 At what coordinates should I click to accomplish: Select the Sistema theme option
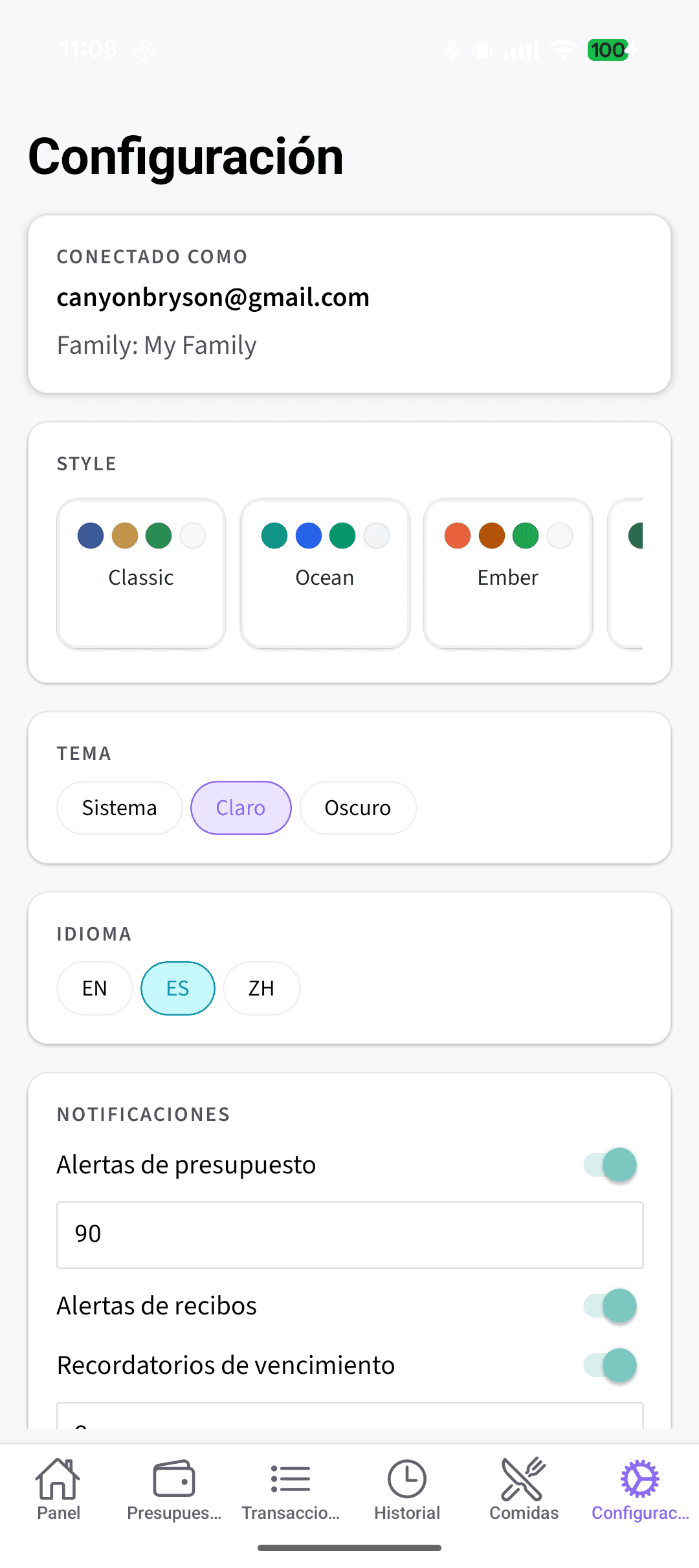[119, 807]
